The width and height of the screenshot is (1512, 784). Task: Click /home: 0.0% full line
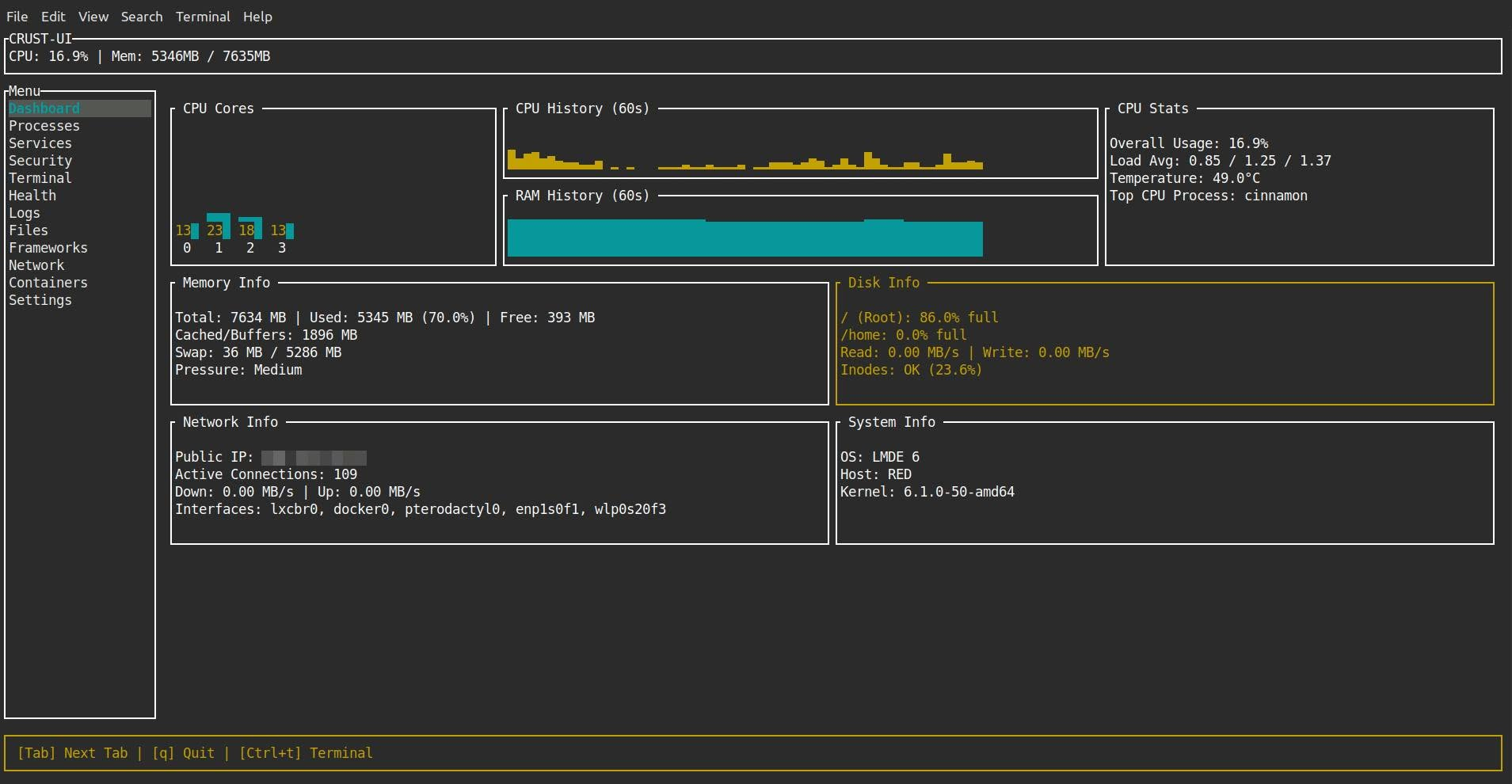coord(904,335)
